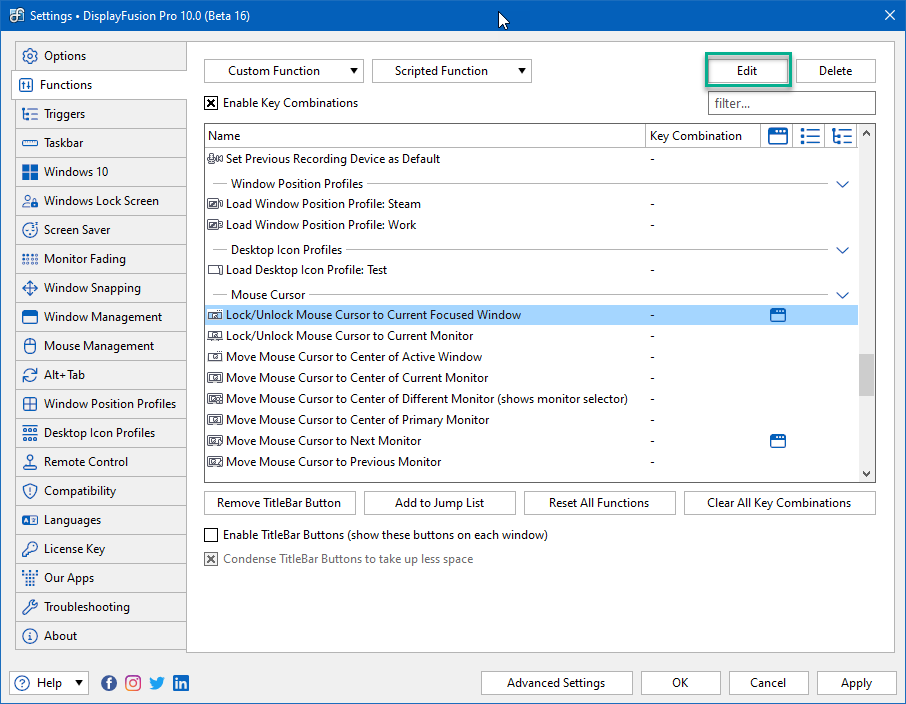Switch to the Remote Control tab
906x704 pixels.
(101, 462)
